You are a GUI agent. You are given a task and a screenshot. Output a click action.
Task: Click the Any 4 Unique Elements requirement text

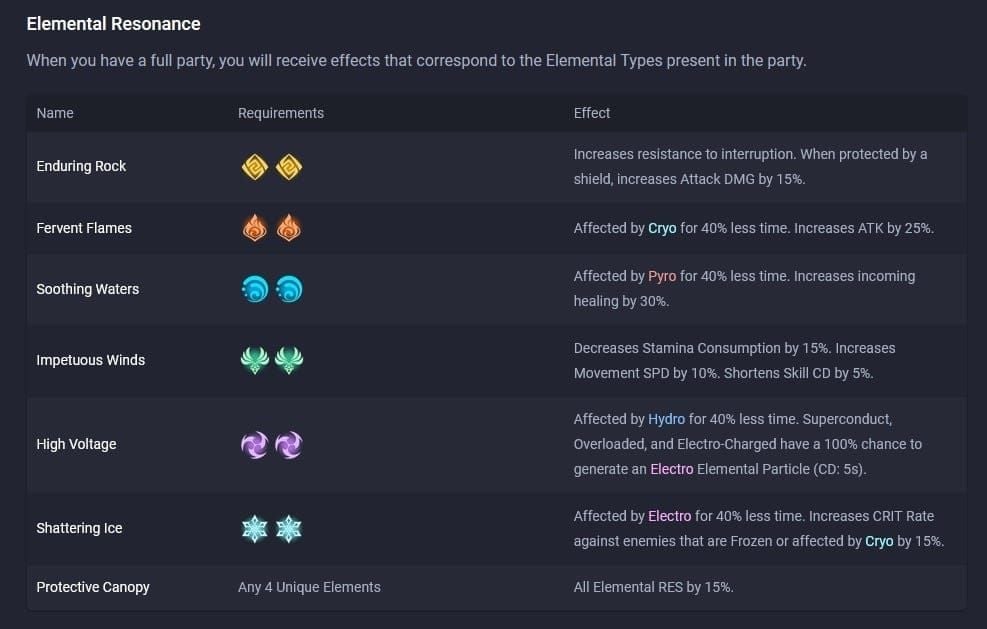pyautogui.click(x=309, y=587)
